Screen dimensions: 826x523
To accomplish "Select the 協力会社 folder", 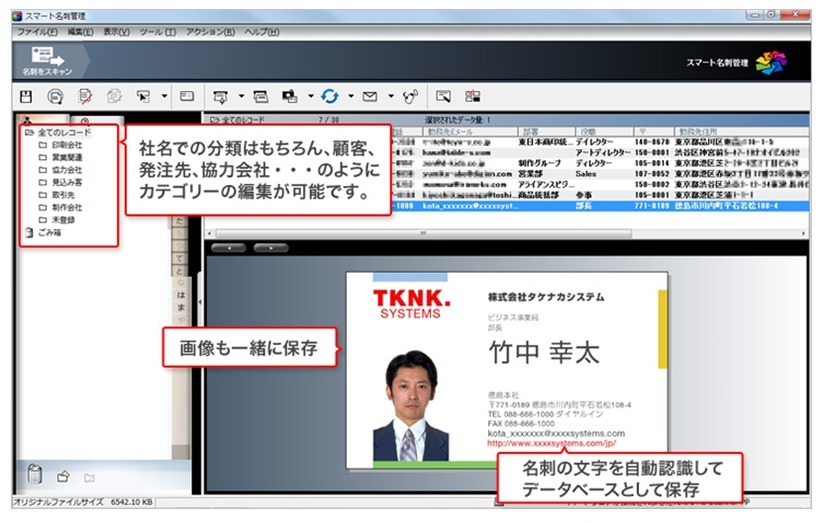I will pyautogui.click(x=61, y=170).
